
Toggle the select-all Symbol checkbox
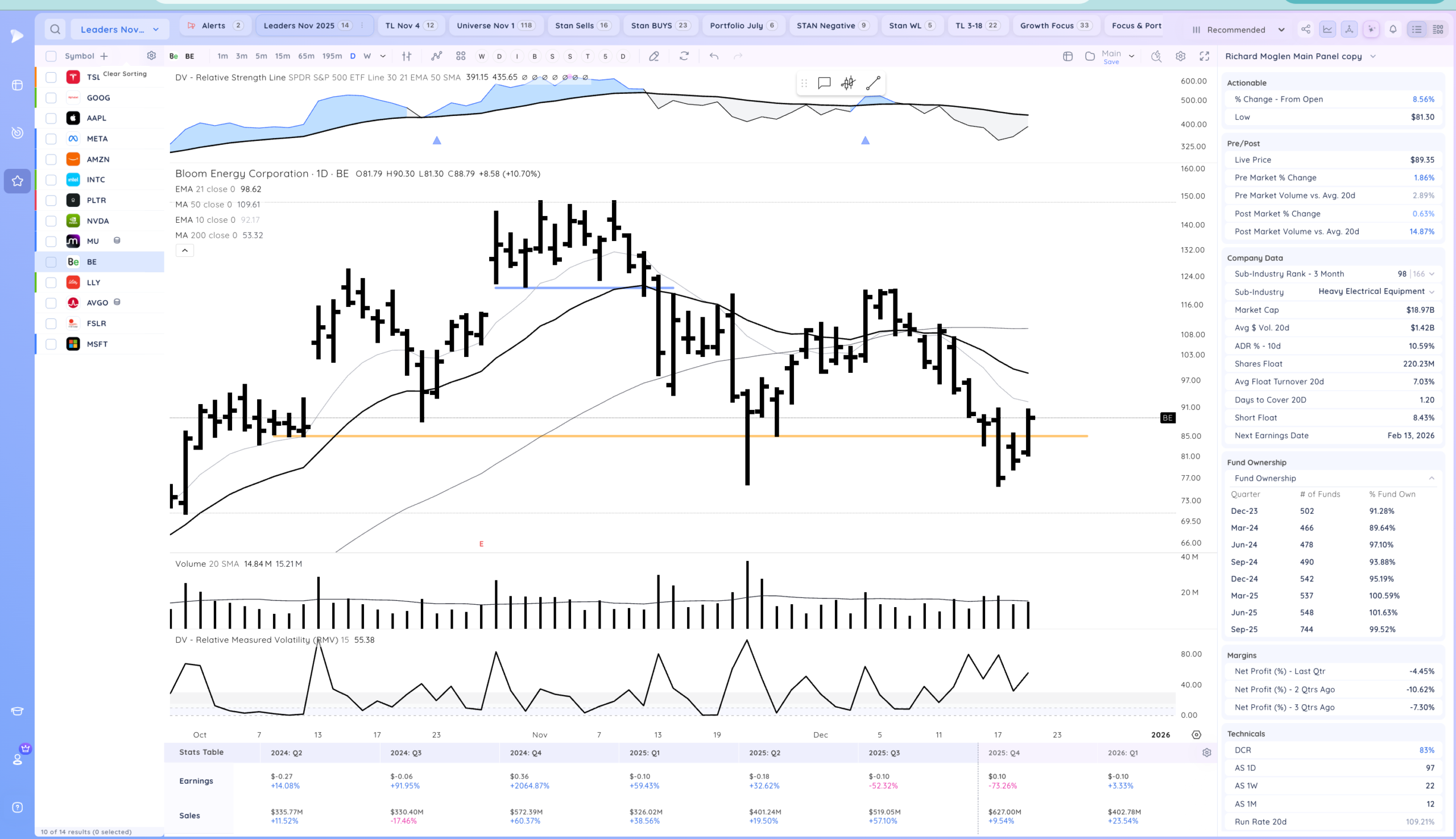[x=51, y=56]
